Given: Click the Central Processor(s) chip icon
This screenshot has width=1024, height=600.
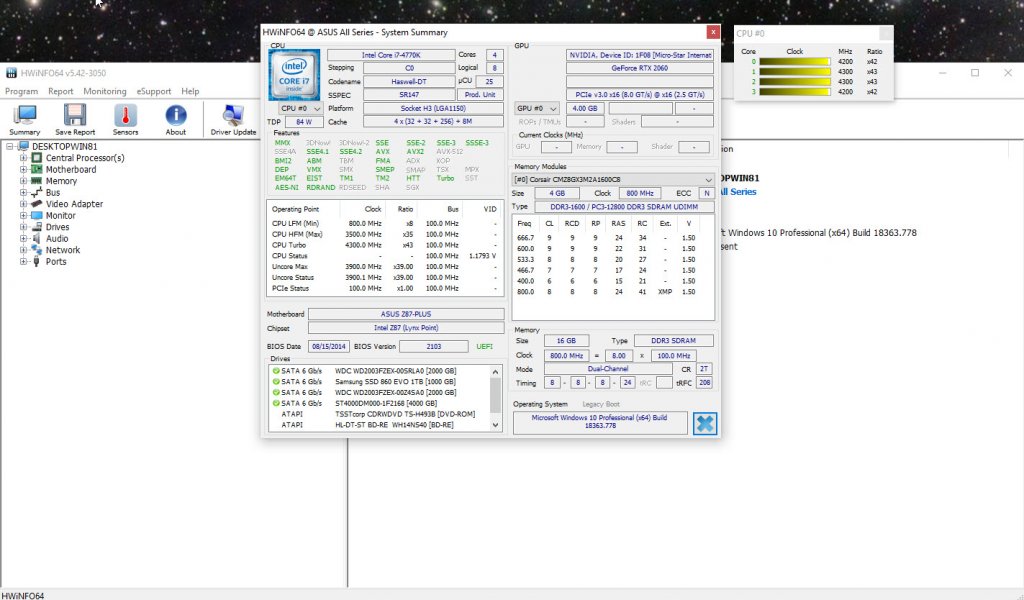Looking at the screenshot, I should point(37,158).
